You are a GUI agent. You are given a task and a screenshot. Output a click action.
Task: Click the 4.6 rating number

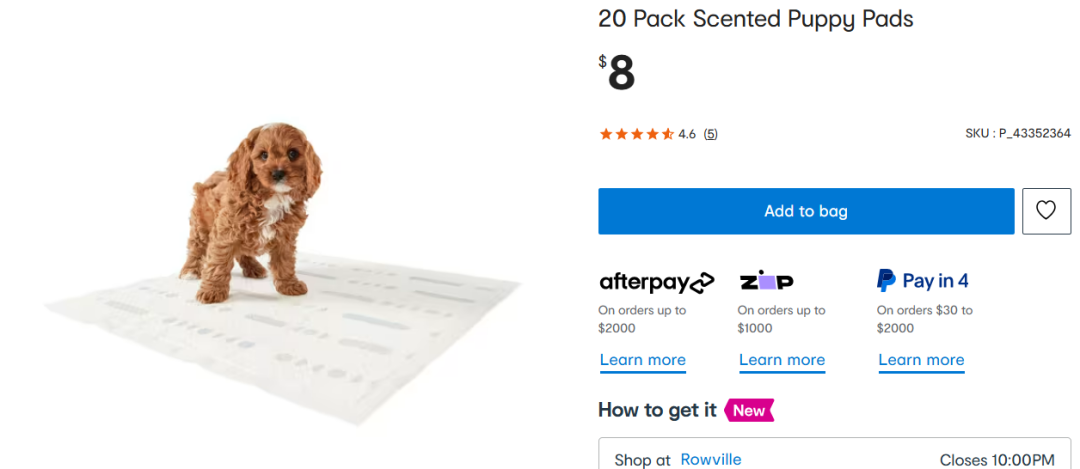(x=687, y=134)
